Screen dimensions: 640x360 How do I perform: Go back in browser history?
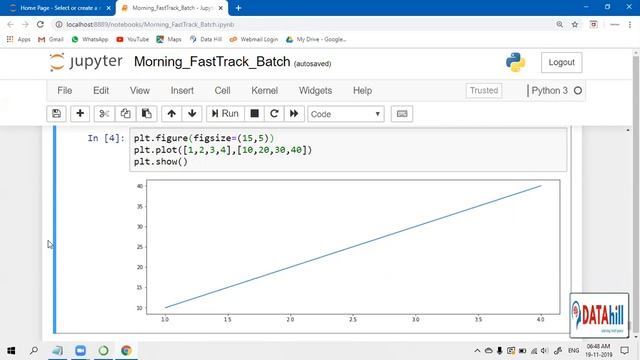(x=11, y=24)
